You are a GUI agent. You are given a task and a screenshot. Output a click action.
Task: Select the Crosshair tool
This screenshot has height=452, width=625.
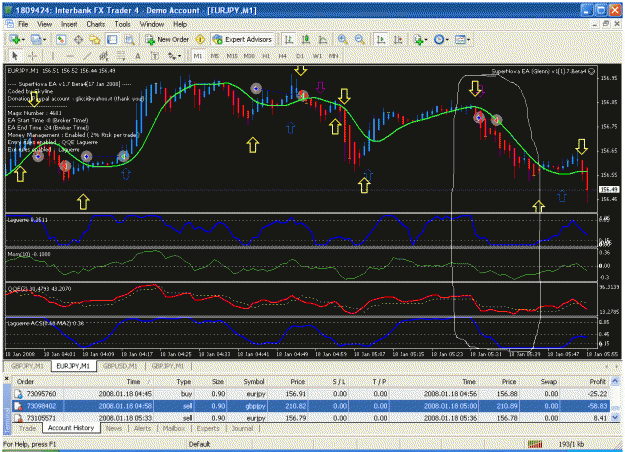(32, 56)
